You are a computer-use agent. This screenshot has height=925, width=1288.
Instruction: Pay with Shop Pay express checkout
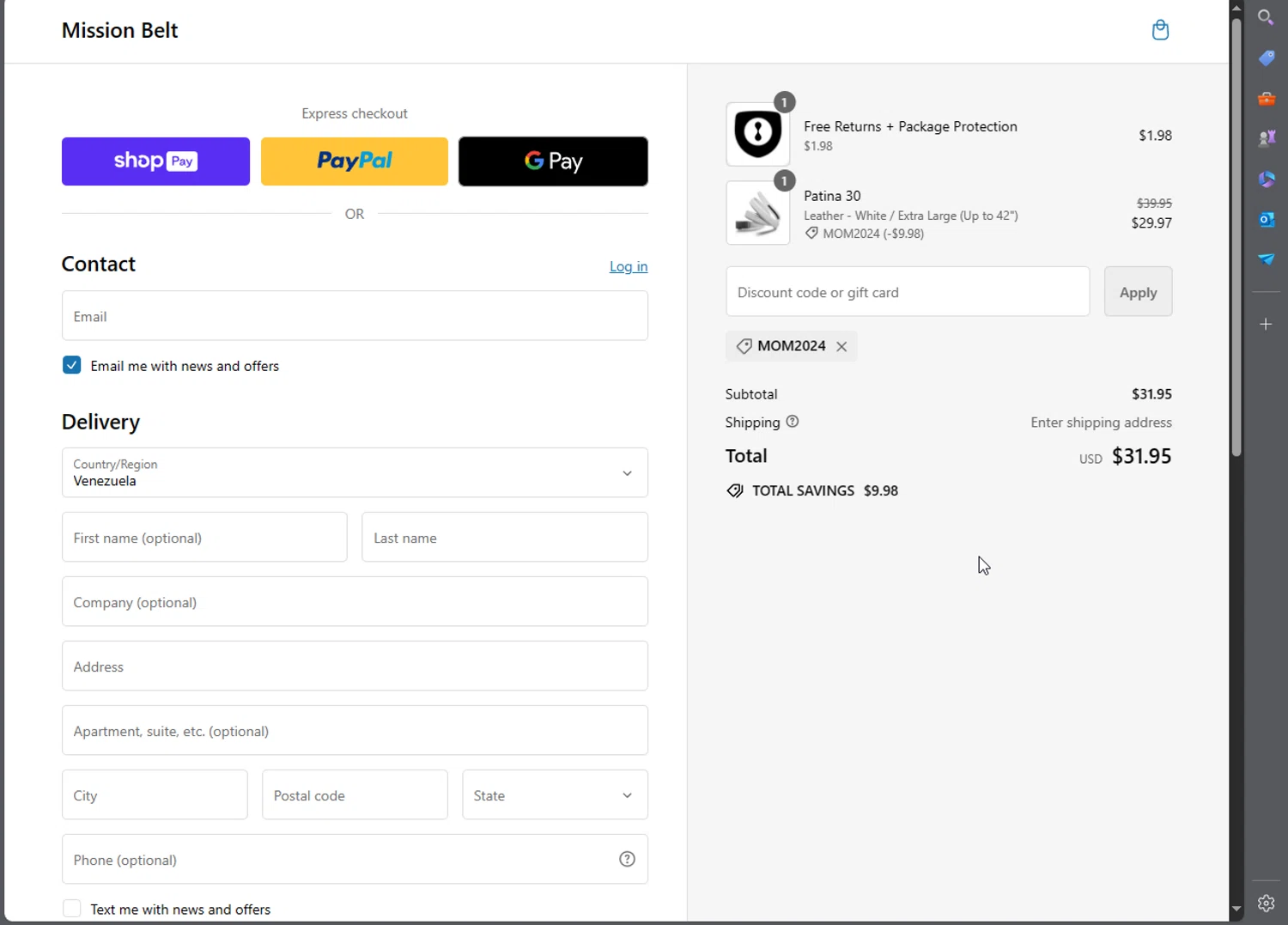click(x=155, y=161)
